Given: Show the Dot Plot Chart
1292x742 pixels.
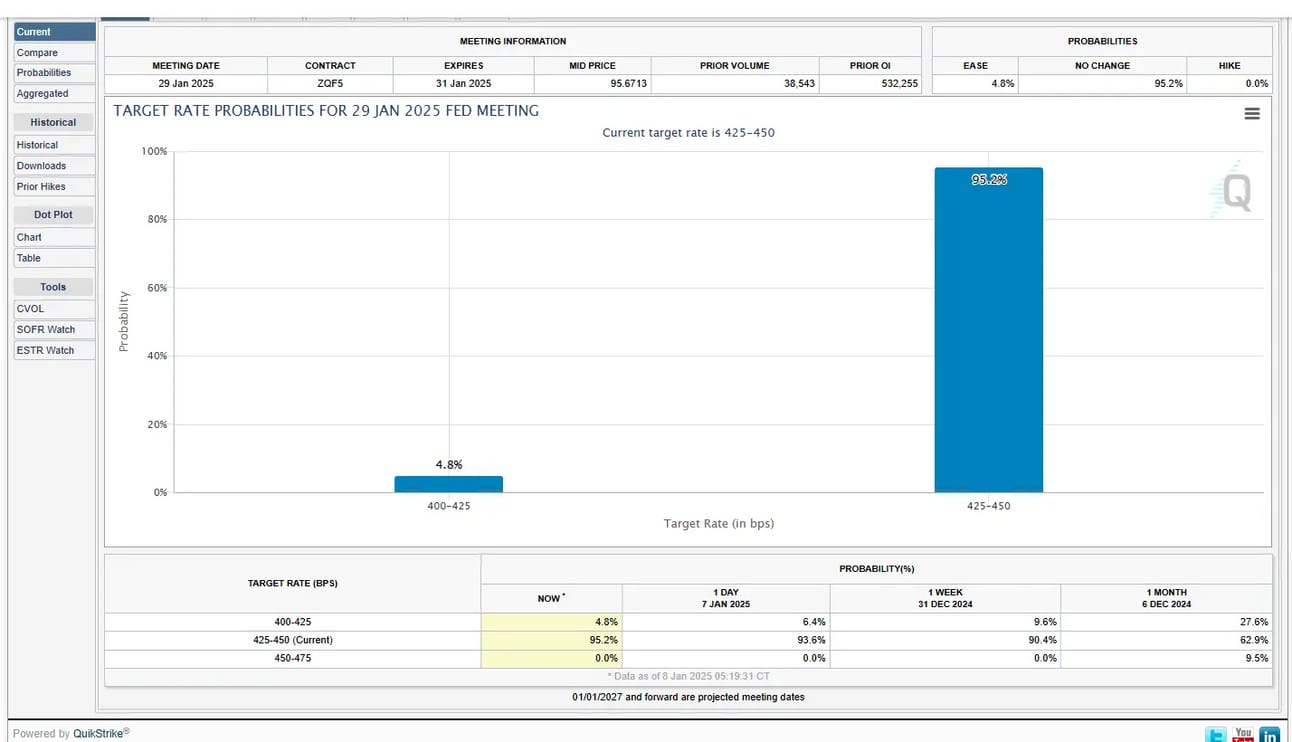Looking at the screenshot, I should pyautogui.click(x=55, y=238).
